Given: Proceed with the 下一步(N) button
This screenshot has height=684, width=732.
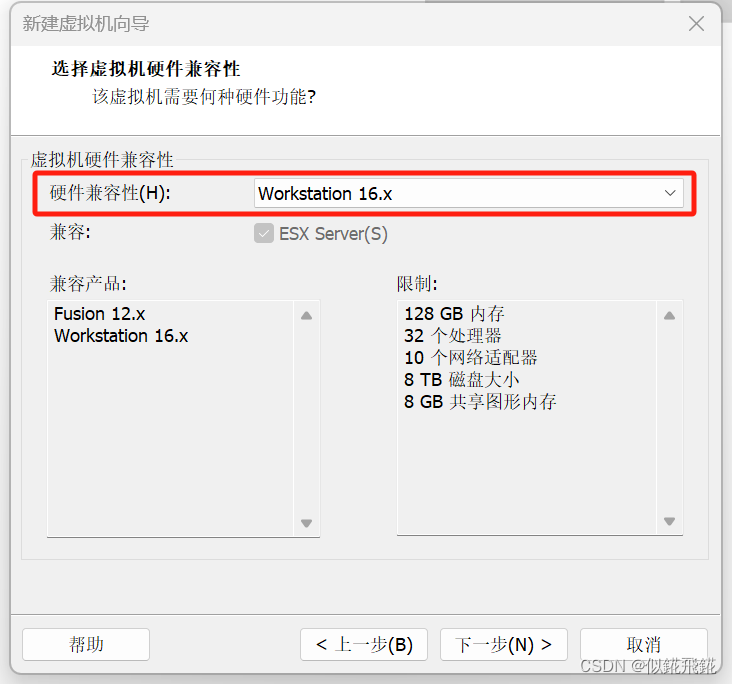Looking at the screenshot, I should 504,644.
